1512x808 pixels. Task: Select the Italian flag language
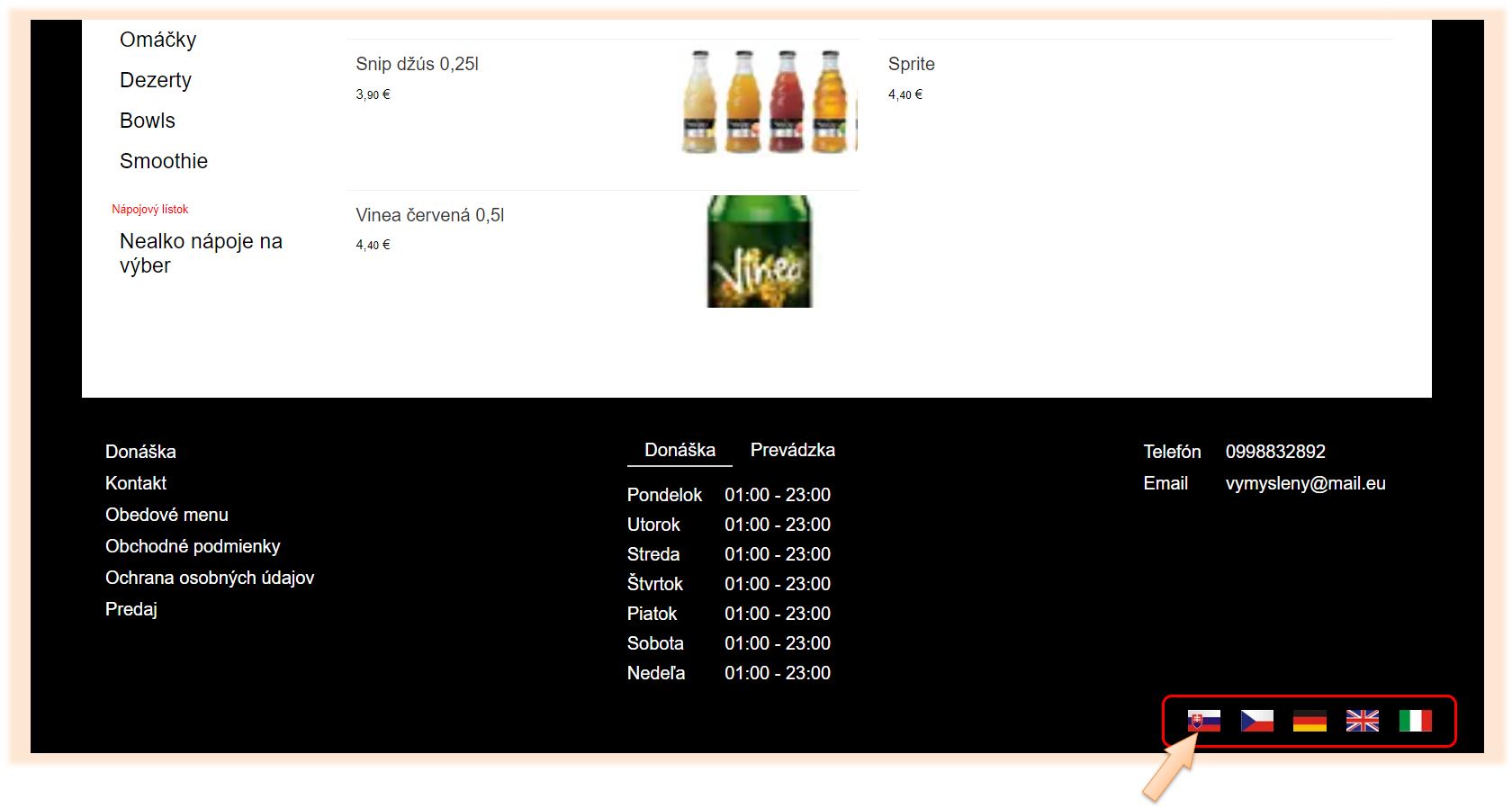(1415, 721)
